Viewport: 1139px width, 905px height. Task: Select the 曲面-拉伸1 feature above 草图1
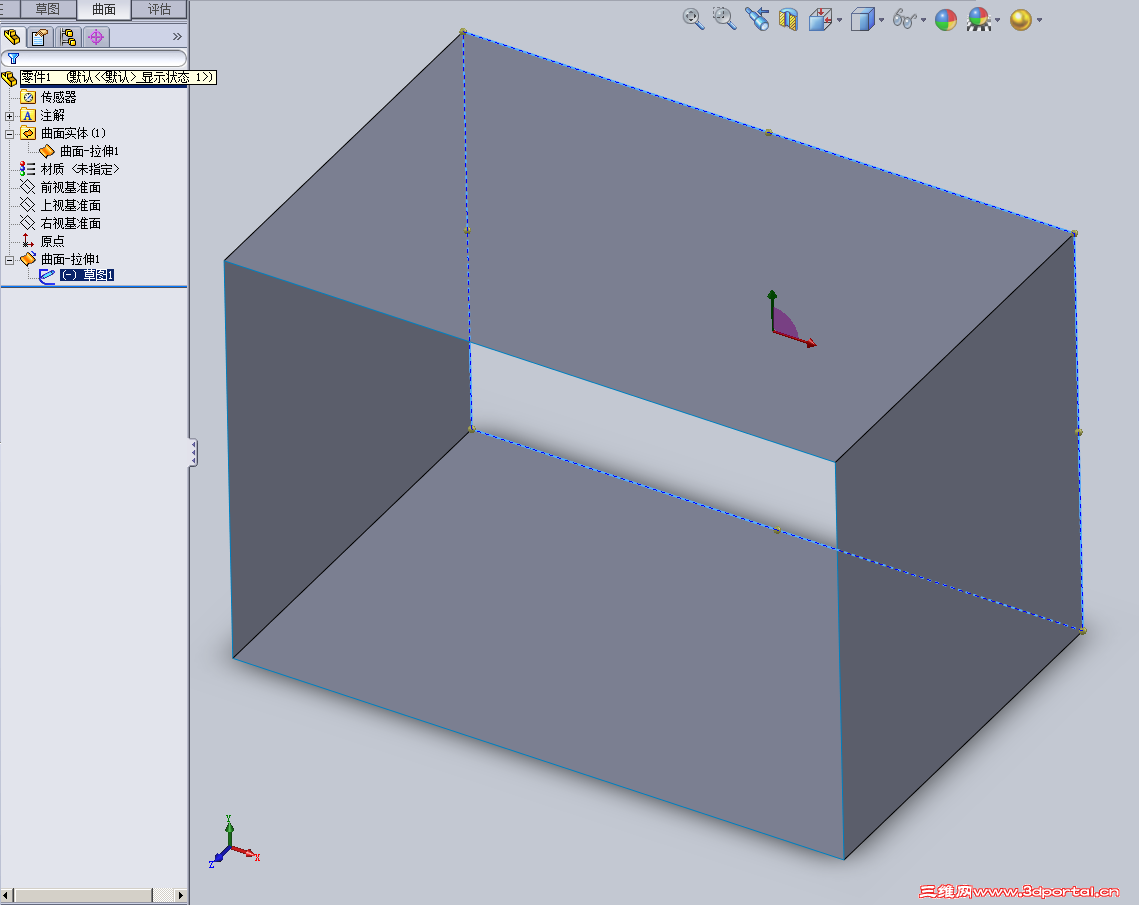(60, 259)
